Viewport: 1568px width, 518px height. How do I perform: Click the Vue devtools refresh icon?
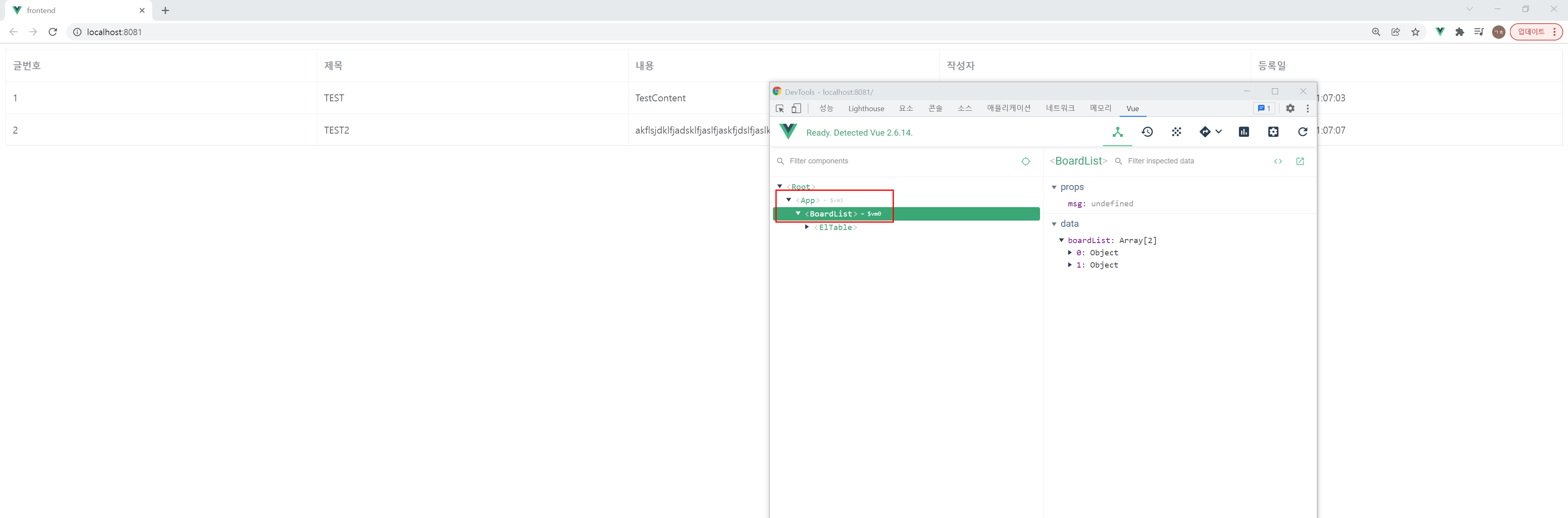1302,132
